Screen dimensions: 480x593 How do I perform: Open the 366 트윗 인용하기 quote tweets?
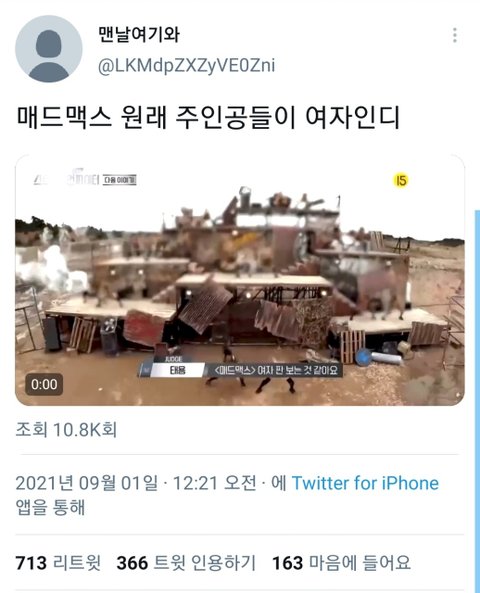(x=186, y=563)
